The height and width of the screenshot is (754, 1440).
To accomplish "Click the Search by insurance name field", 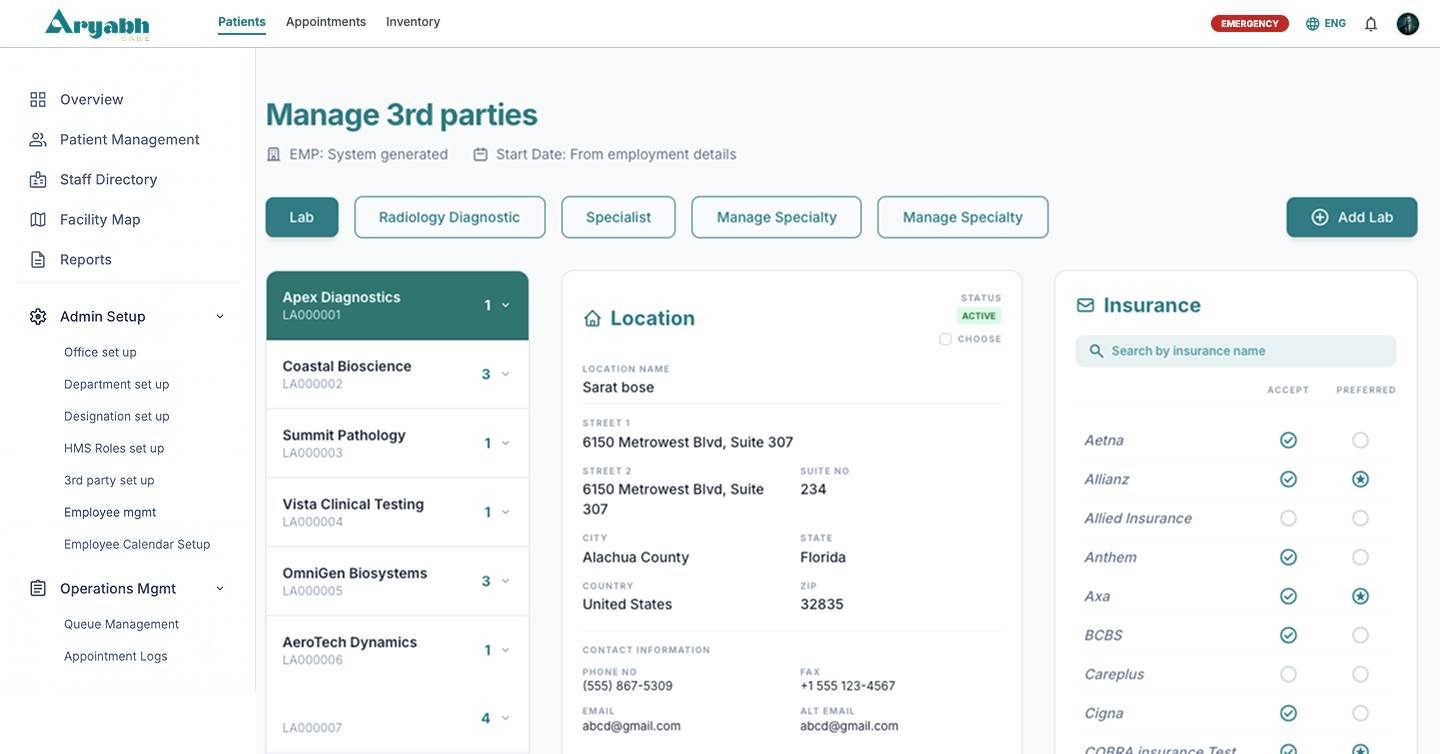I will tap(1236, 351).
